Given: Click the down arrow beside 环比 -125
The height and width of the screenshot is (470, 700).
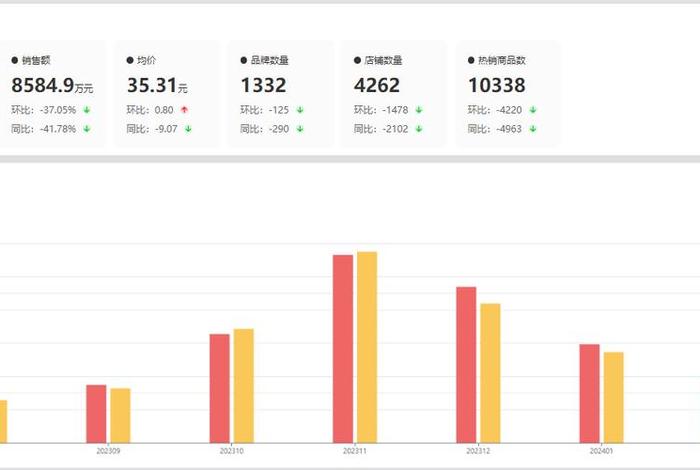Looking at the screenshot, I should click(300, 110).
